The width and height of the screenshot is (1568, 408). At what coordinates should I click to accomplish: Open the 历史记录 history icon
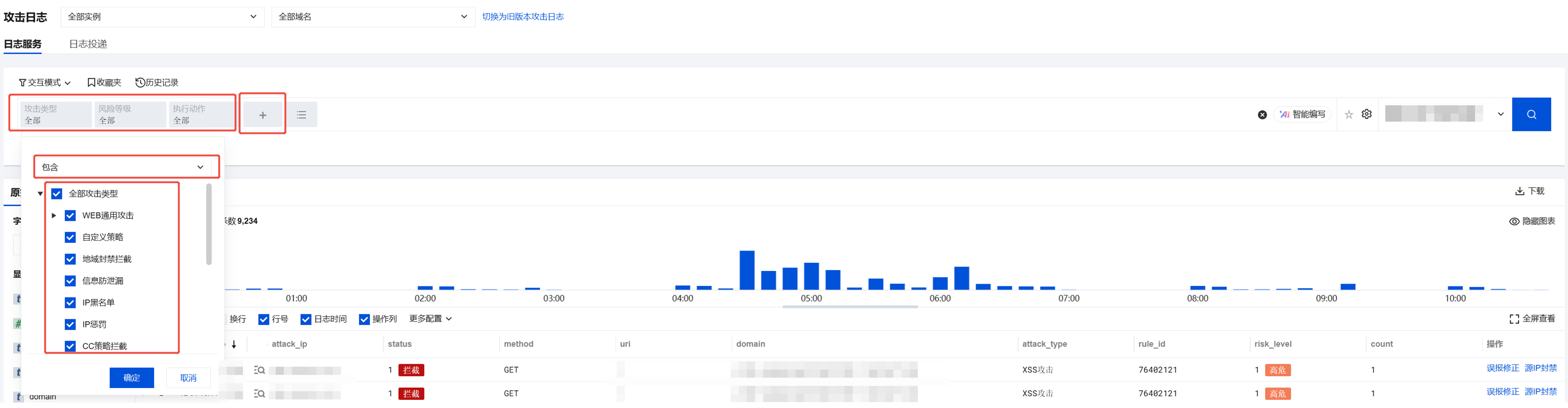[x=140, y=83]
